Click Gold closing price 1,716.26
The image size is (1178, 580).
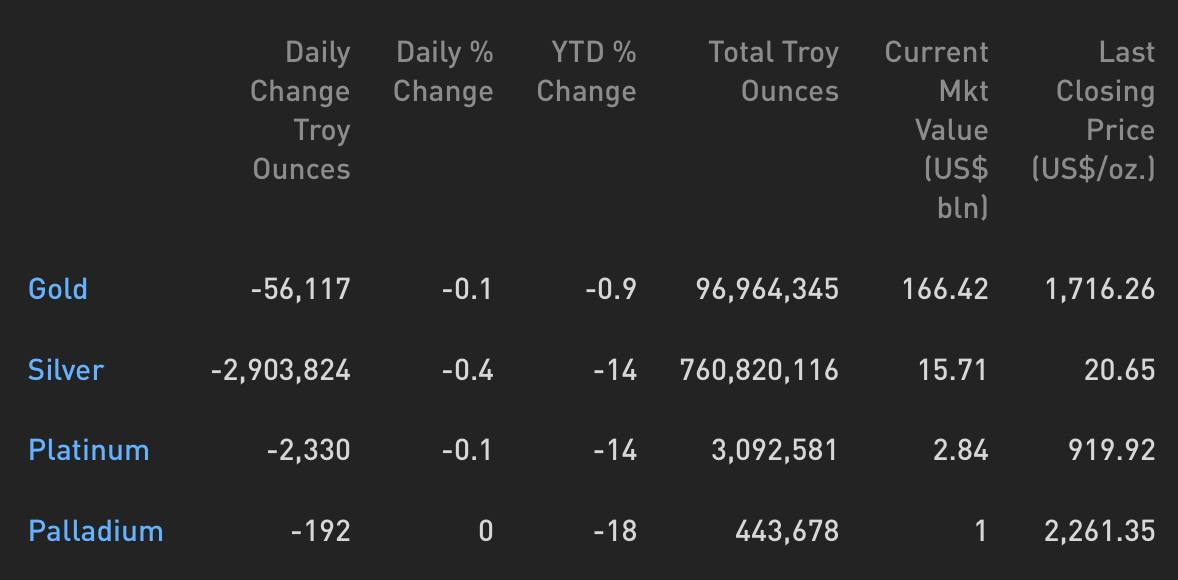pos(1100,289)
